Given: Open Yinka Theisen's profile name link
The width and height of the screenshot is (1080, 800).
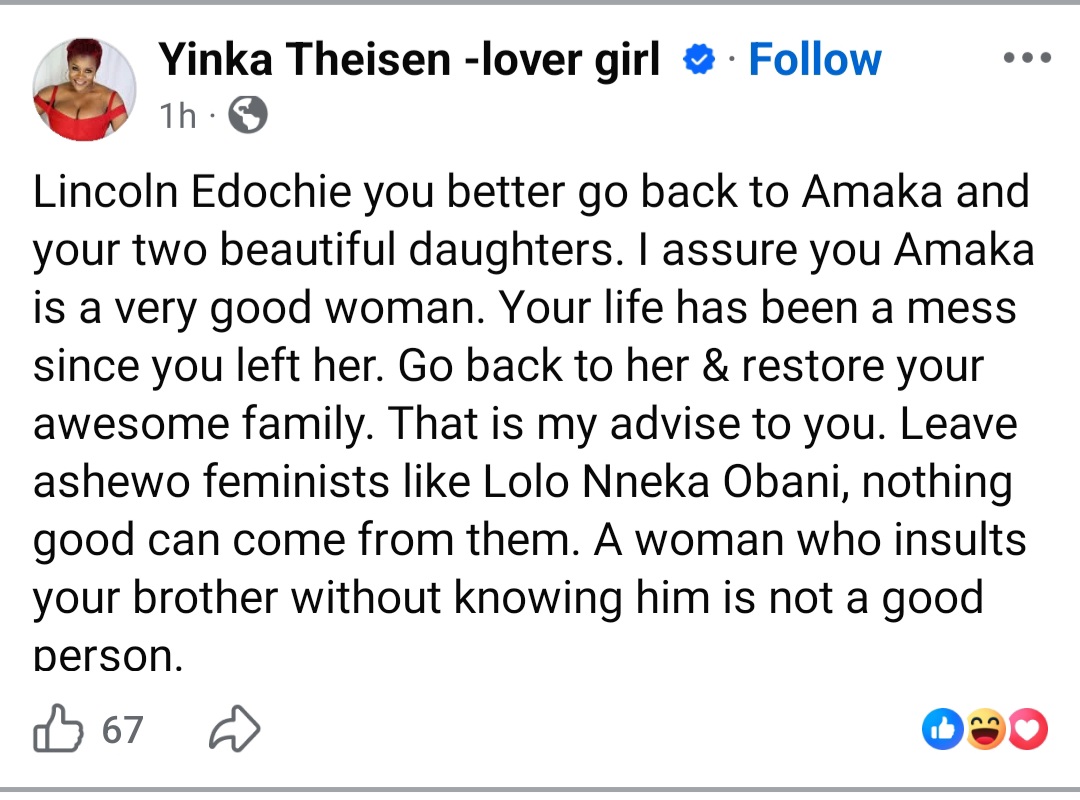Looking at the screenshot, I should coord(408,58).
